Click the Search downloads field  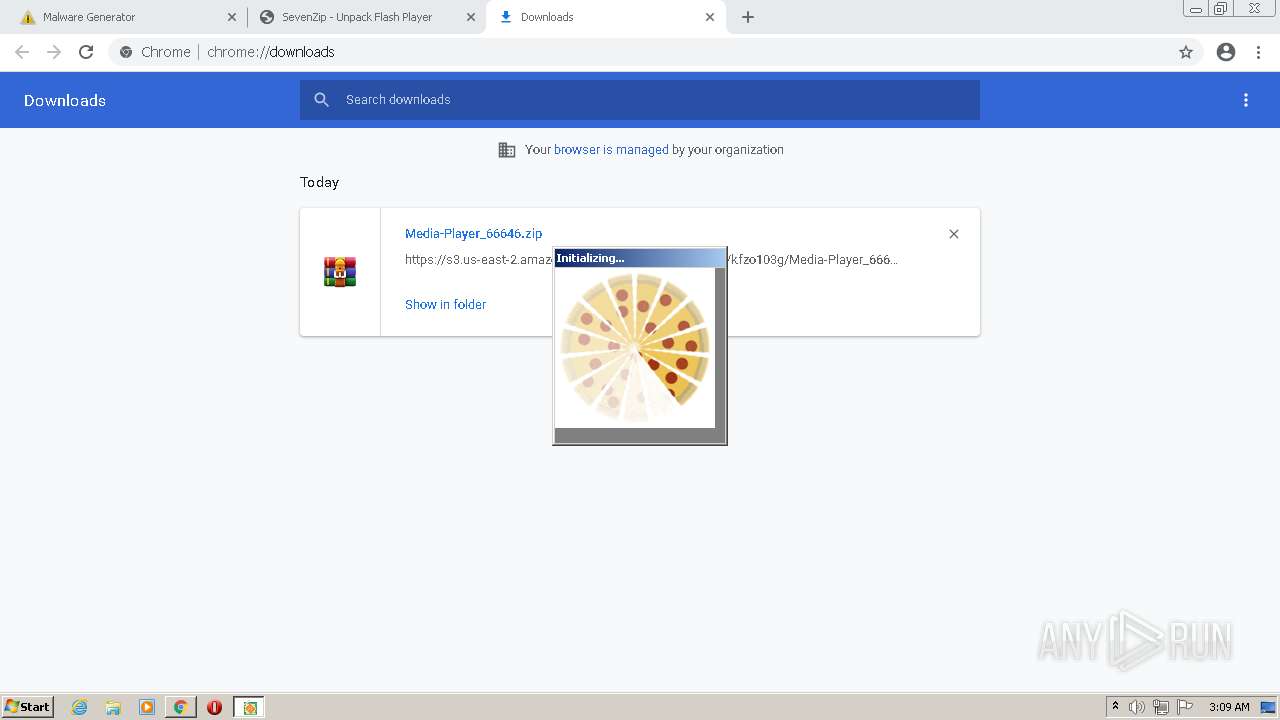pyautogui.click(x=640, y=100)
